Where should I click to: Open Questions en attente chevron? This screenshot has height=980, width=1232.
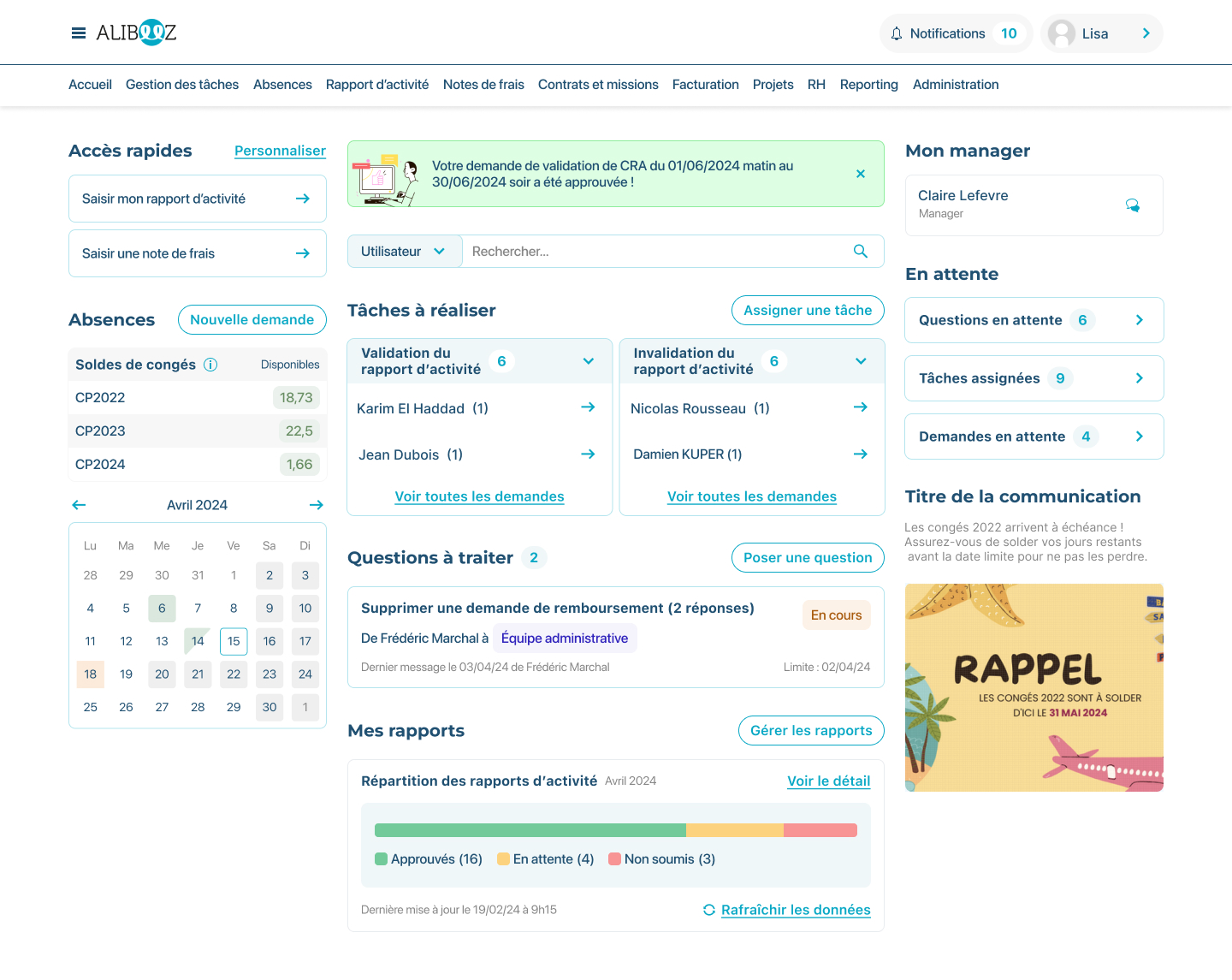[1140, 320]
